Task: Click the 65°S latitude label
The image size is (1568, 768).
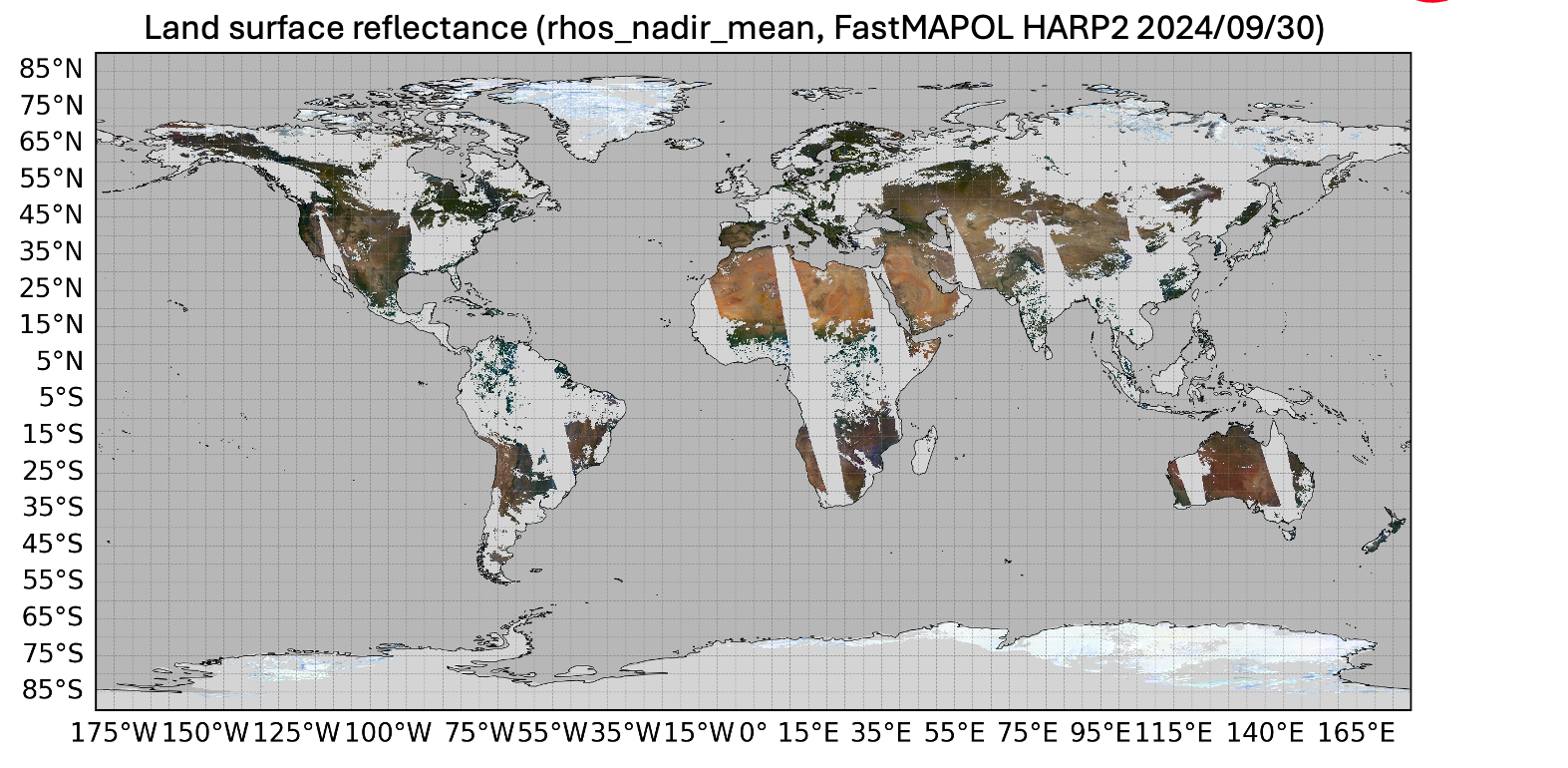Action: coord(53,617)
